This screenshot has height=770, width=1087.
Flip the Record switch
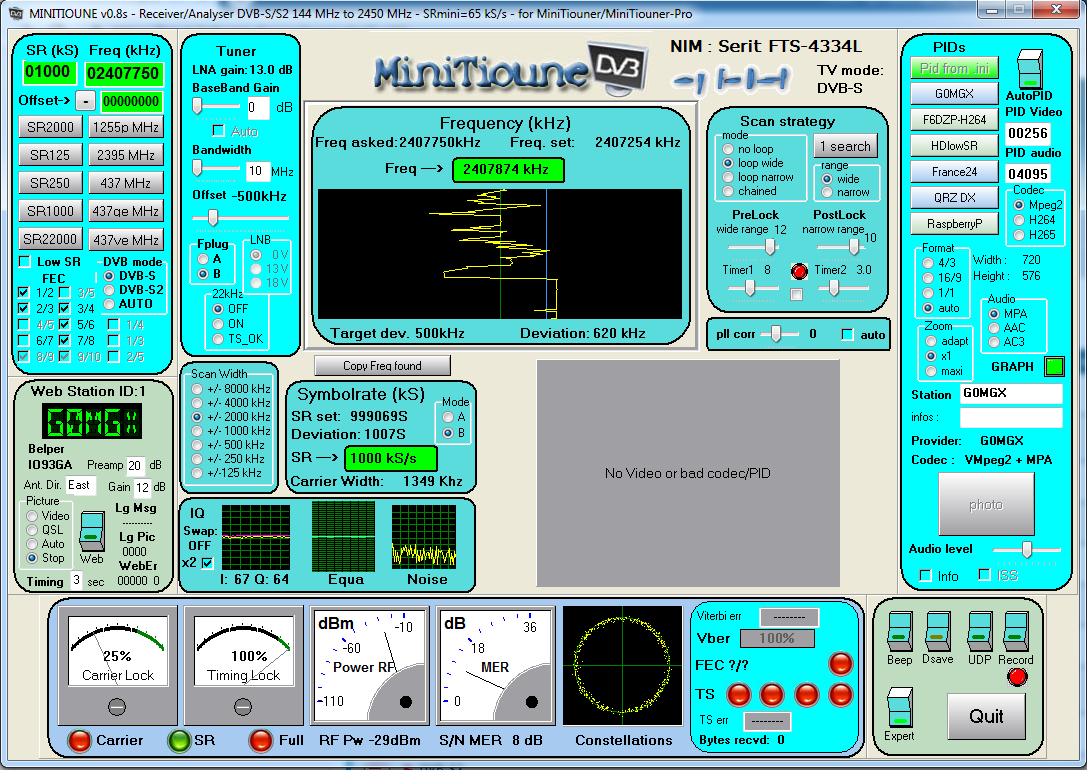1016,631
